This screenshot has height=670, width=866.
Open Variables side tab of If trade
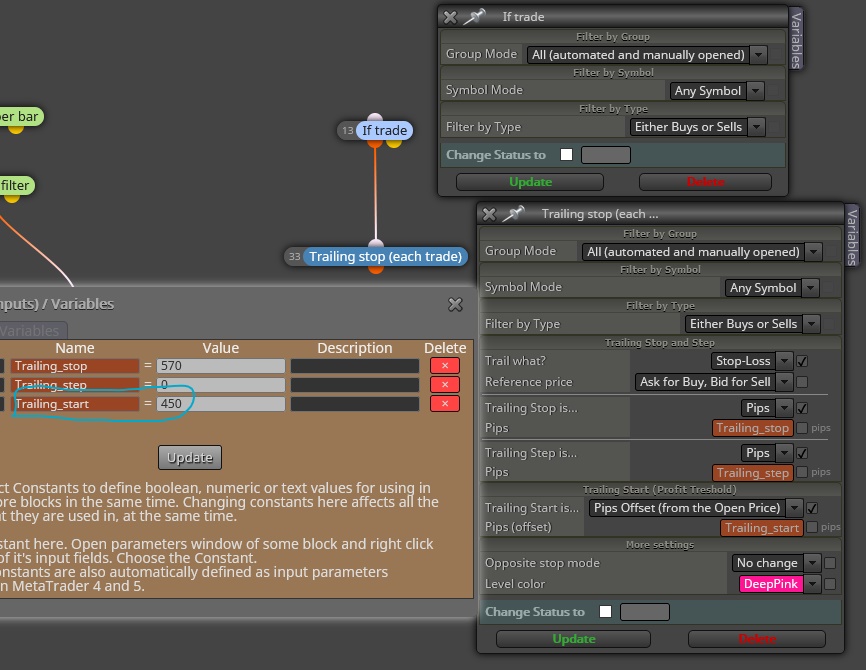[796, 40]
